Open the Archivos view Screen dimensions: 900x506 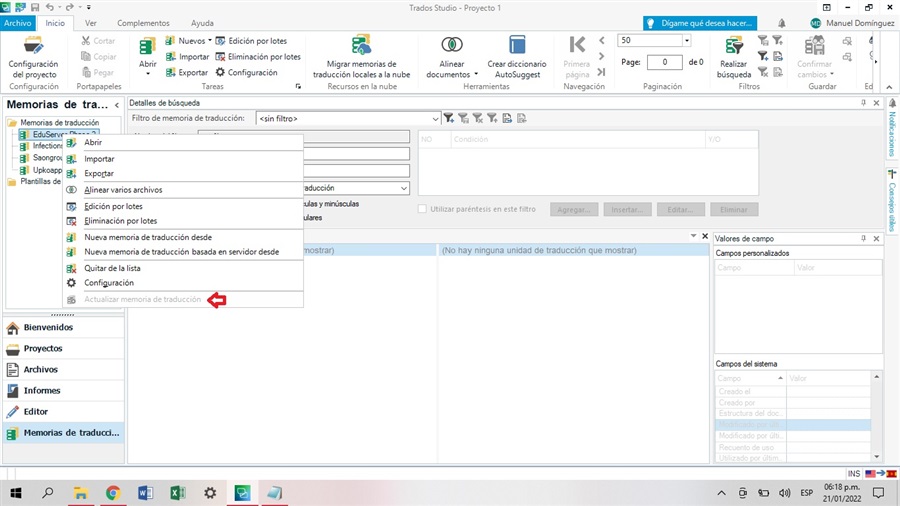64,369
